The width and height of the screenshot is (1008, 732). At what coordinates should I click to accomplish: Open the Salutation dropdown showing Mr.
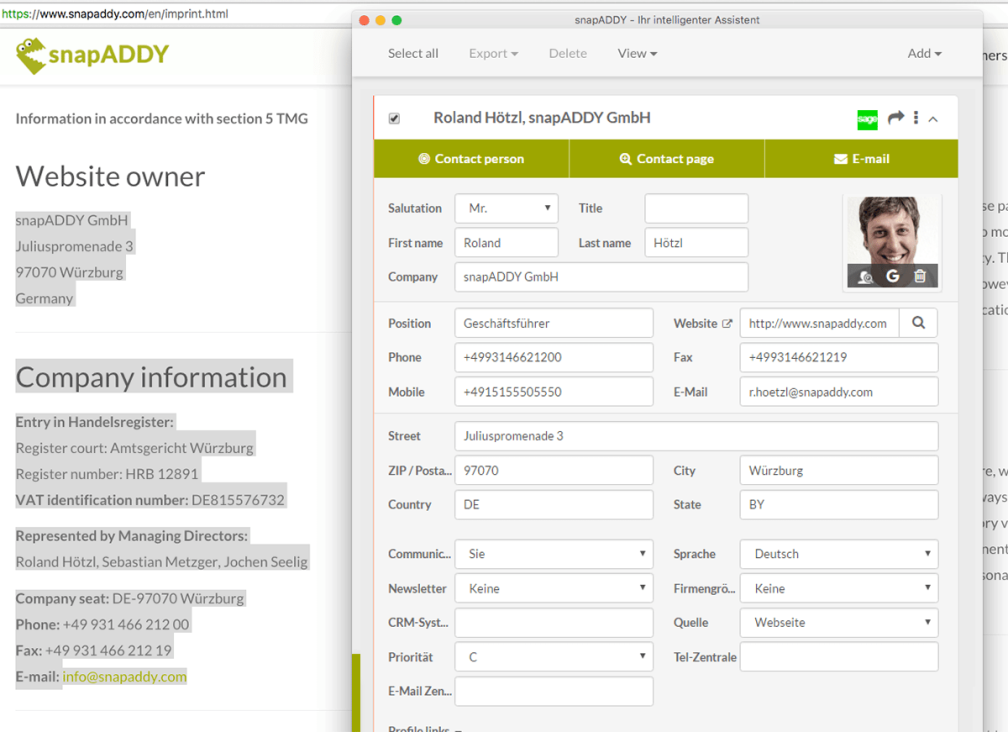click(506, 208)
